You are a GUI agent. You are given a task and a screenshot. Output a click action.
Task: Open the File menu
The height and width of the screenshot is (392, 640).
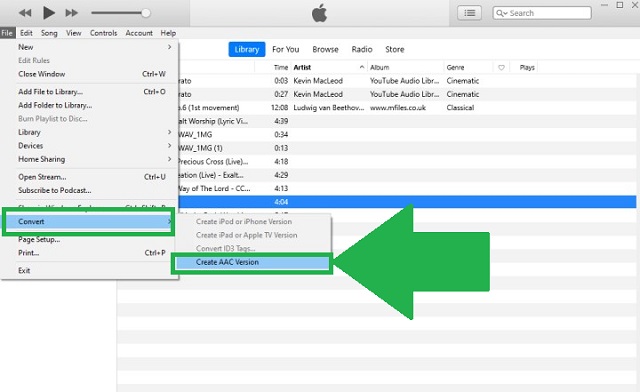pyautogui.click(x=7, y=33)
